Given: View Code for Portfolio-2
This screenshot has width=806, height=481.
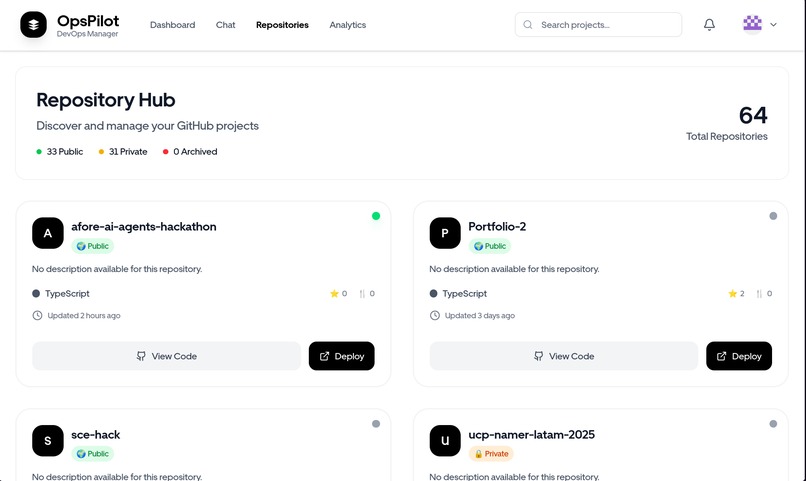Looking at the screenshot, I should [564, 356].
